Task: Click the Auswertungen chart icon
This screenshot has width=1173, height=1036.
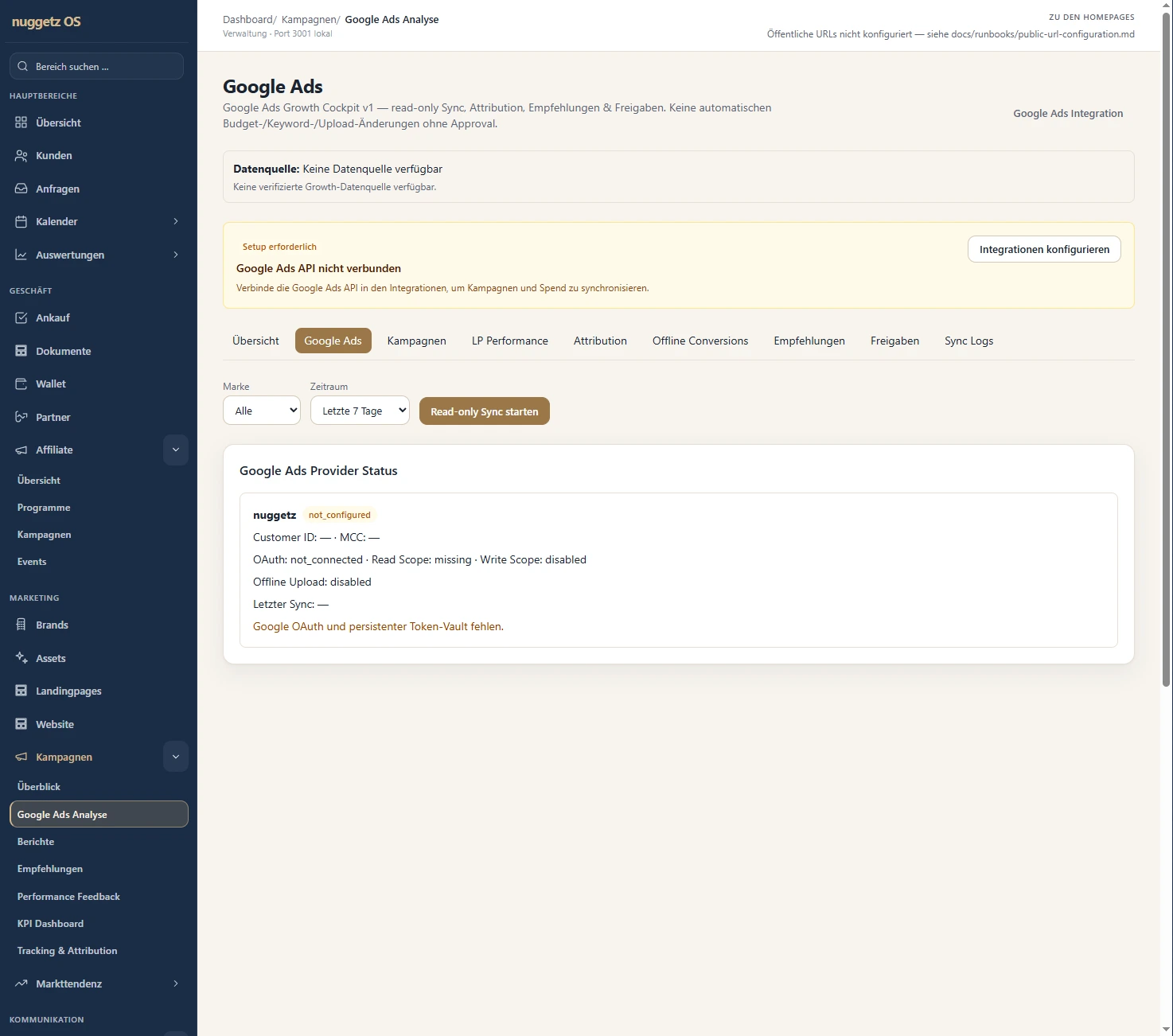Action: point(21,255)
